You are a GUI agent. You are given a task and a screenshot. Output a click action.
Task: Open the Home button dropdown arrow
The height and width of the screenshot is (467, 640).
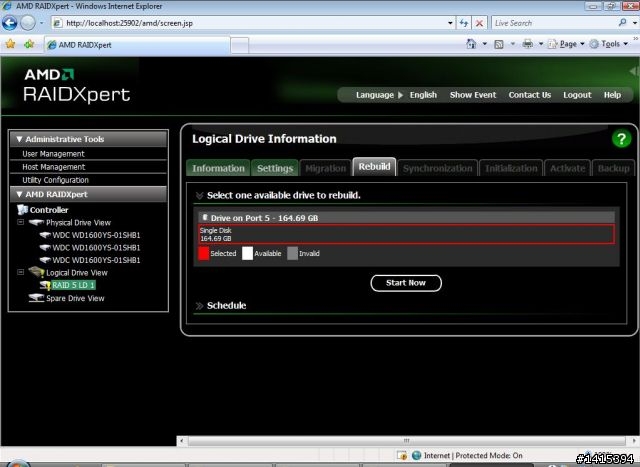(484, 44)
